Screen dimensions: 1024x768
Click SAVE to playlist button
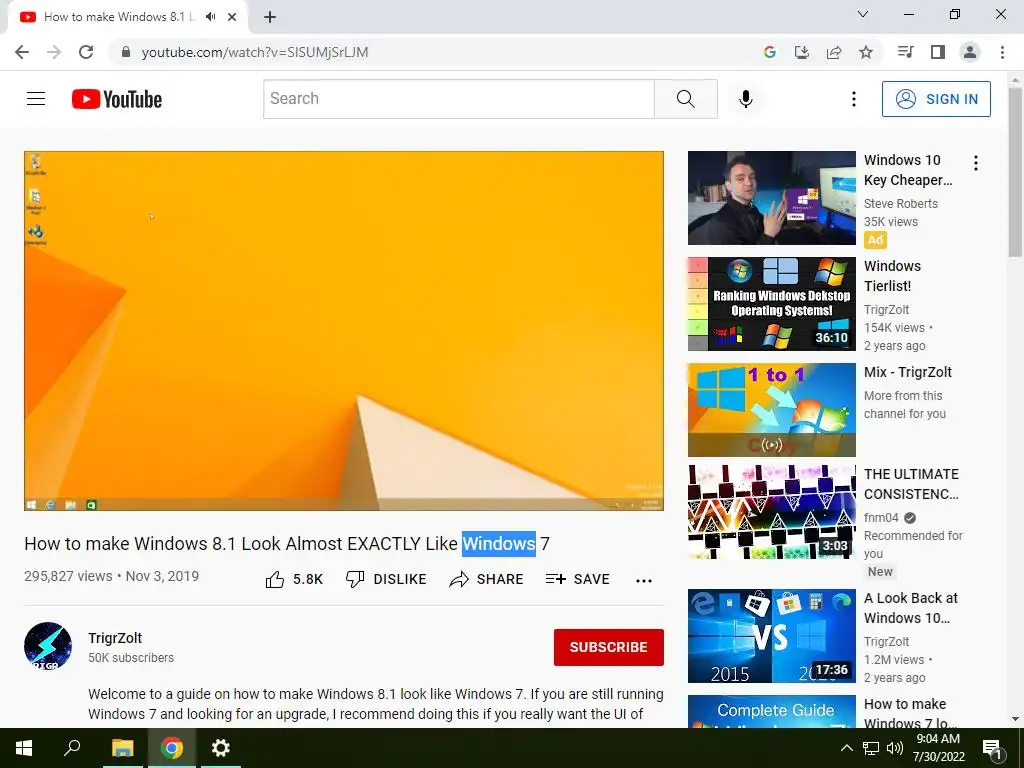pos(577,579)
